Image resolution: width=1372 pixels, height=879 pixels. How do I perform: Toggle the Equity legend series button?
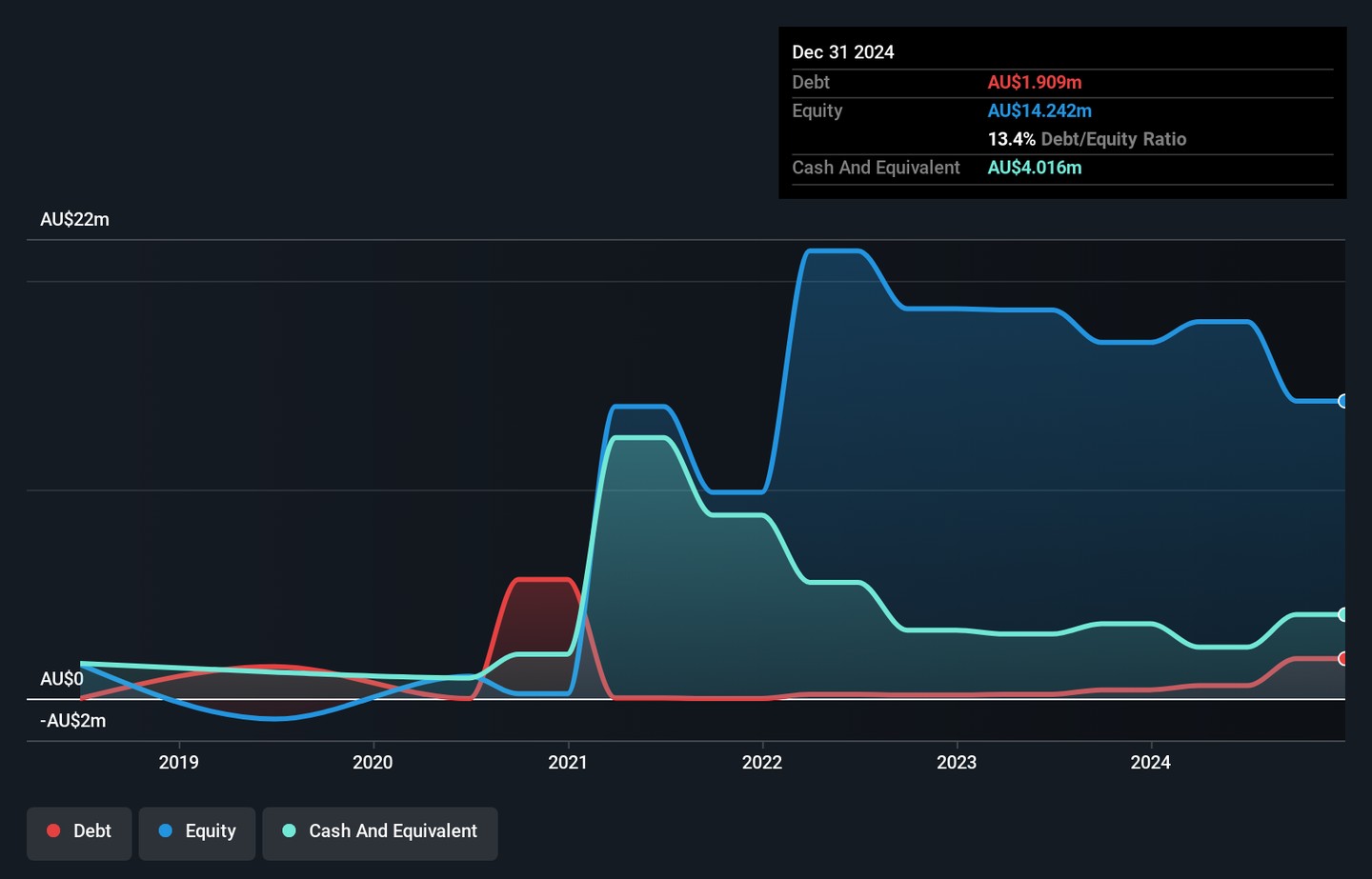point(197,832)
